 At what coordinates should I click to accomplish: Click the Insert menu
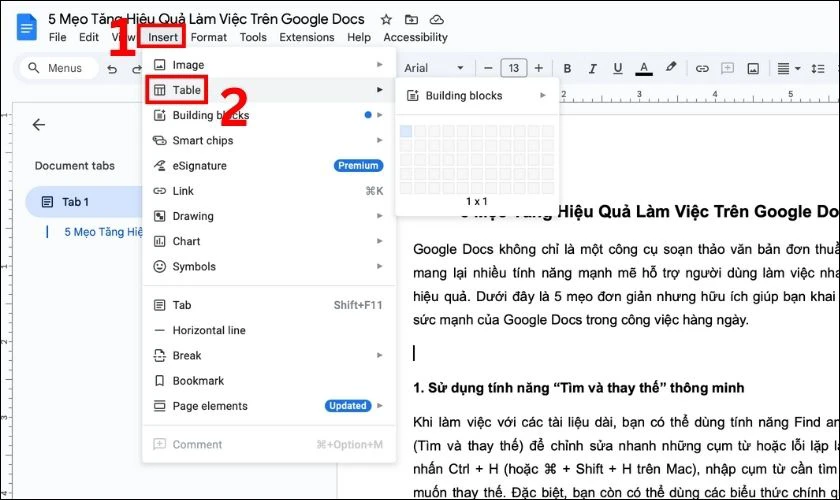coord(163,37)
